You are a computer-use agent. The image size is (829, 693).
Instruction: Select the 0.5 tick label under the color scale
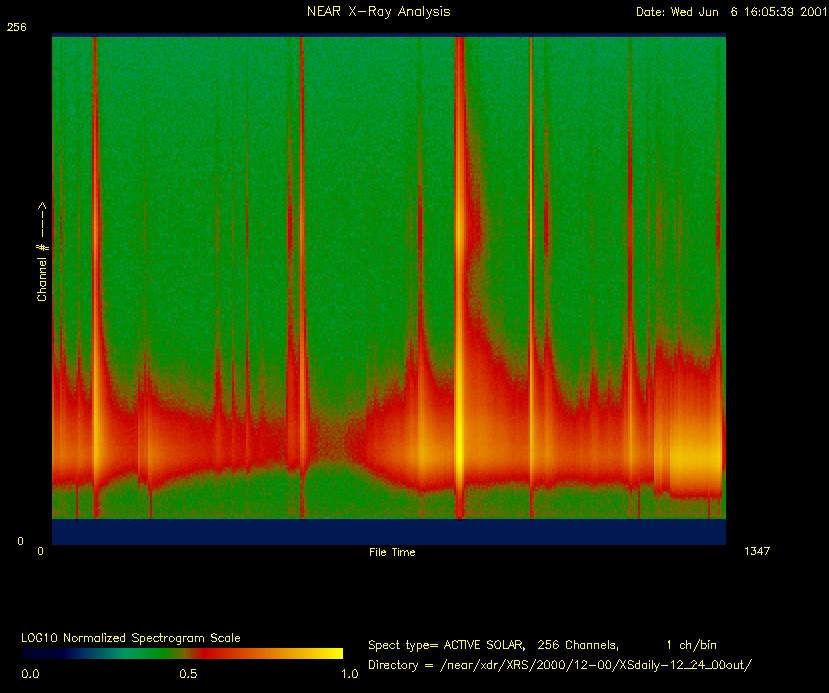coord(187,674)
